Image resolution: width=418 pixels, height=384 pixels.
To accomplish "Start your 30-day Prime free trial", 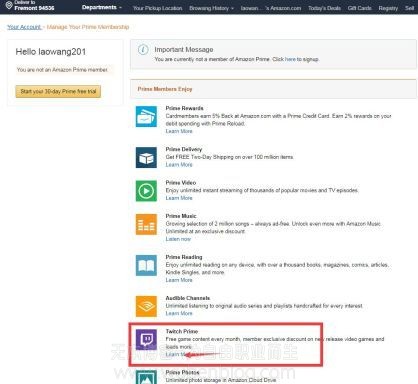I will 58,91.
